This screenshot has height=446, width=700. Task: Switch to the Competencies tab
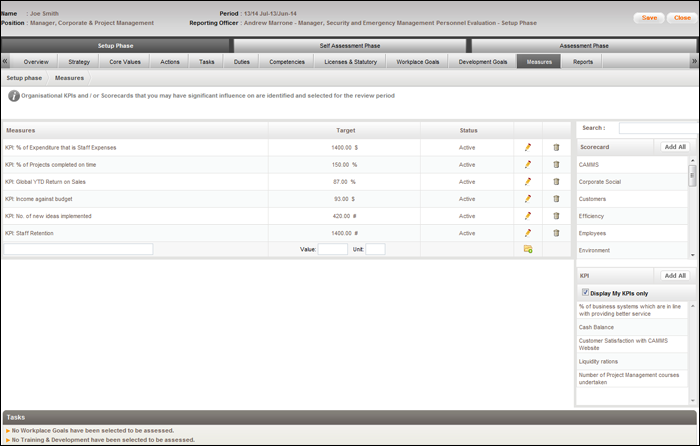click(x=287, y=62)
